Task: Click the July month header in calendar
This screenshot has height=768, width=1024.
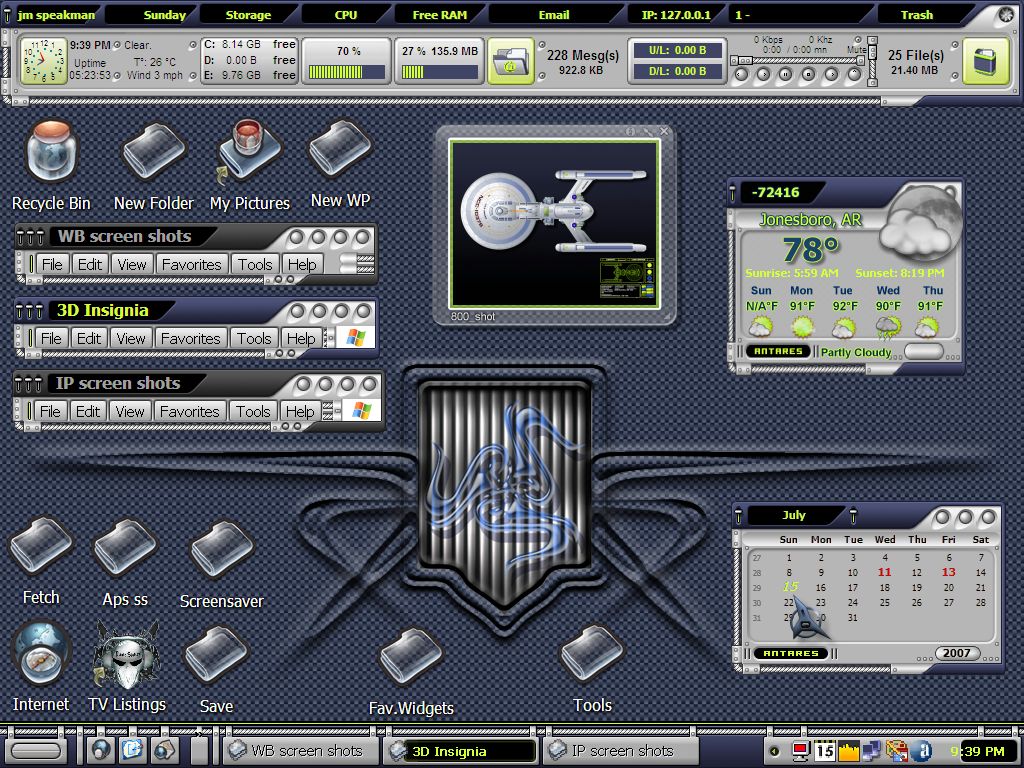Action: click(x=793, y=515)
